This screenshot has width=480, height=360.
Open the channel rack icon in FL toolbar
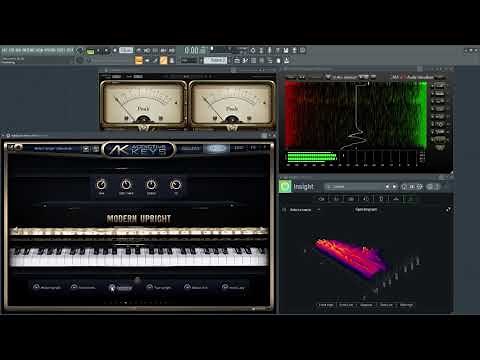point(253,60)
